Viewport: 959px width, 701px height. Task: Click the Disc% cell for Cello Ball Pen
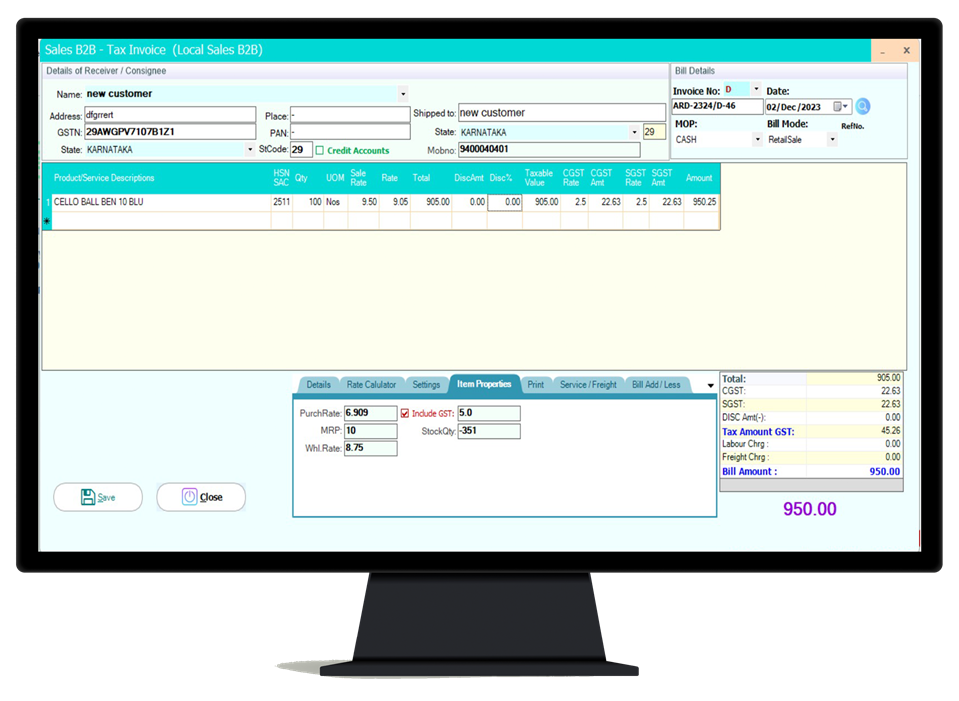click(x=505, y=202)
